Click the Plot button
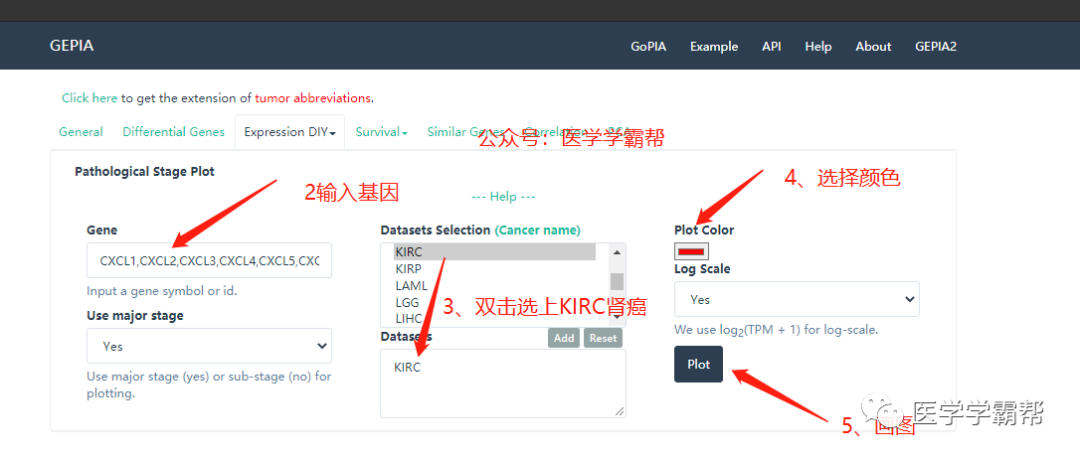The height and width of the screenshot is (461, 1080). (698, 365)
